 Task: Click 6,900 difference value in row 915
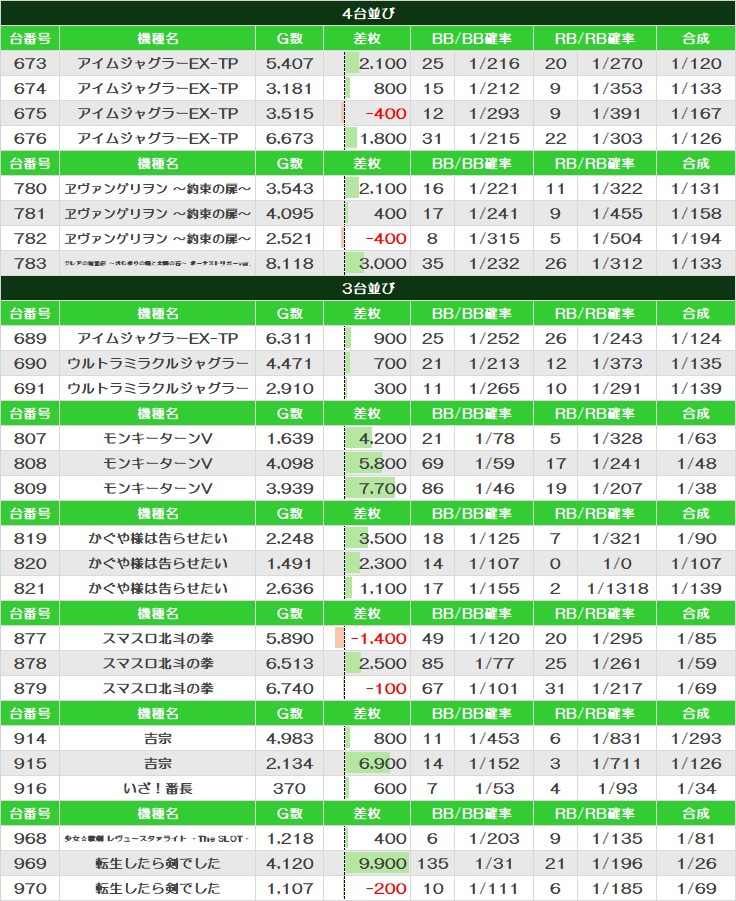coord(383,763)
